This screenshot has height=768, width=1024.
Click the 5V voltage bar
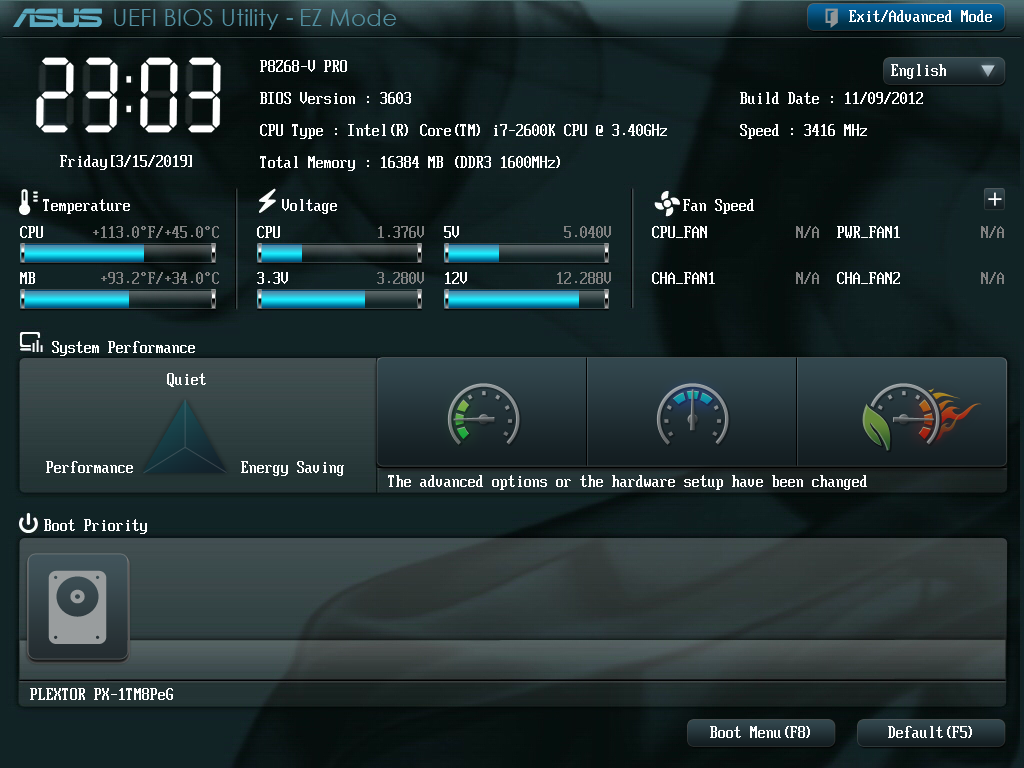point(527,253)
